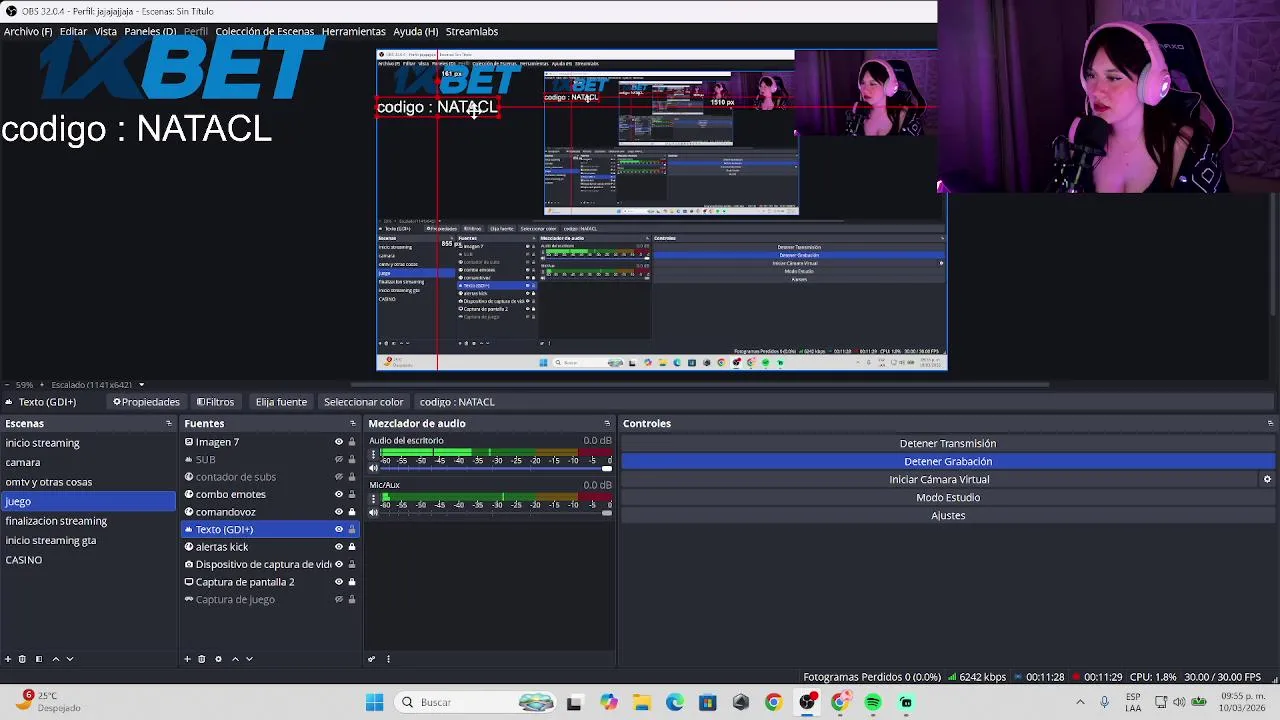Open Mic/Aux three-dot options
1280x720 pixels.
coord(373,499)
